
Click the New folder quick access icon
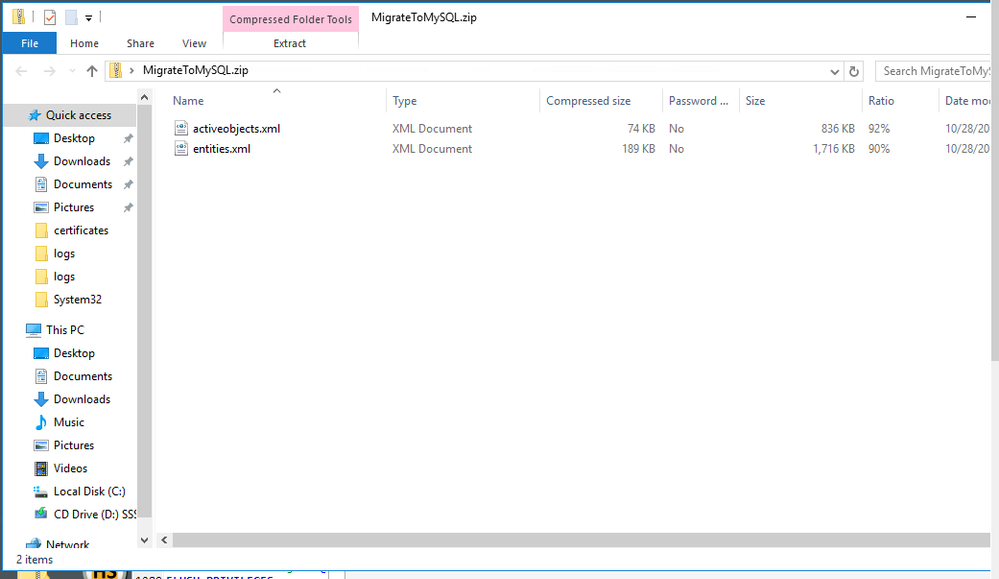[x=71, y=18]
